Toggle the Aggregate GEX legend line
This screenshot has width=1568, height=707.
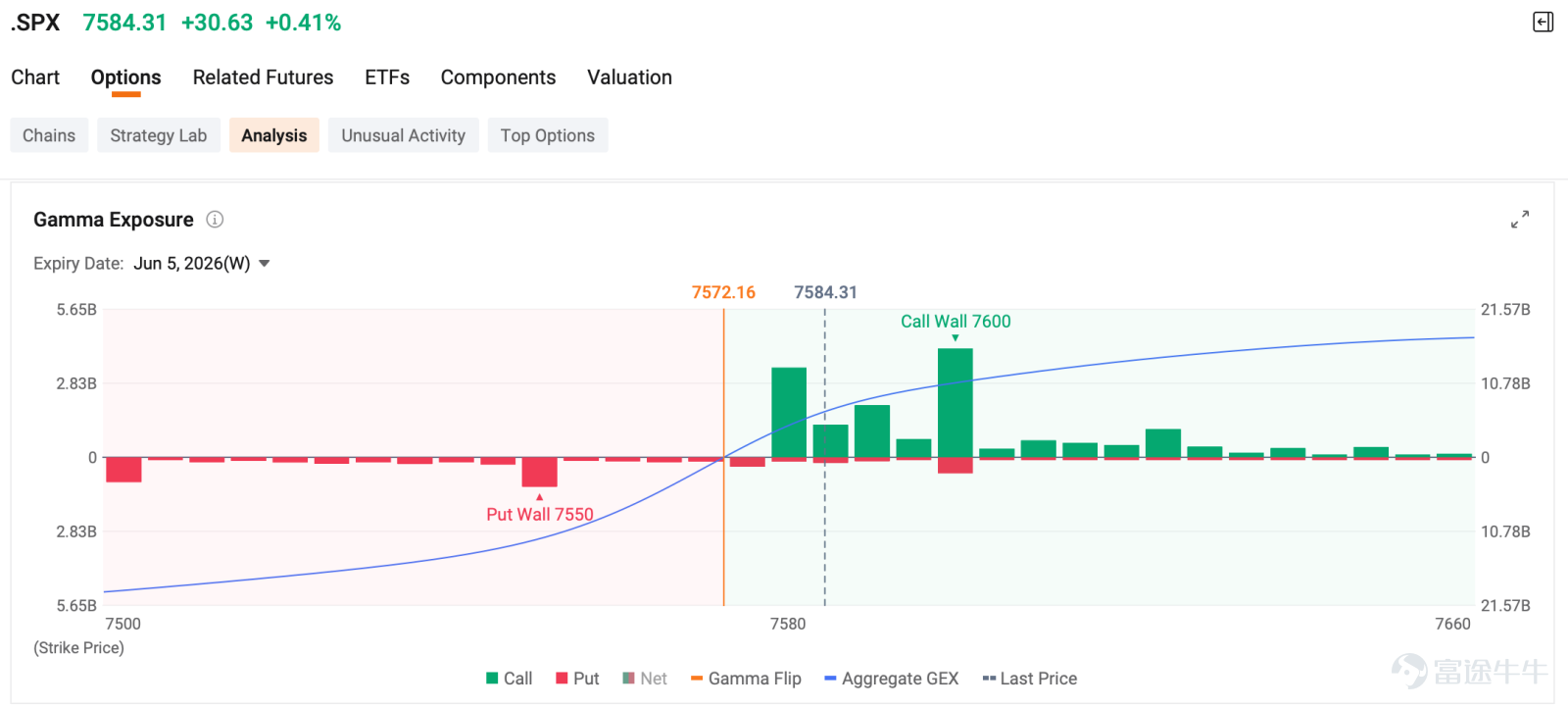coord(892,679)
